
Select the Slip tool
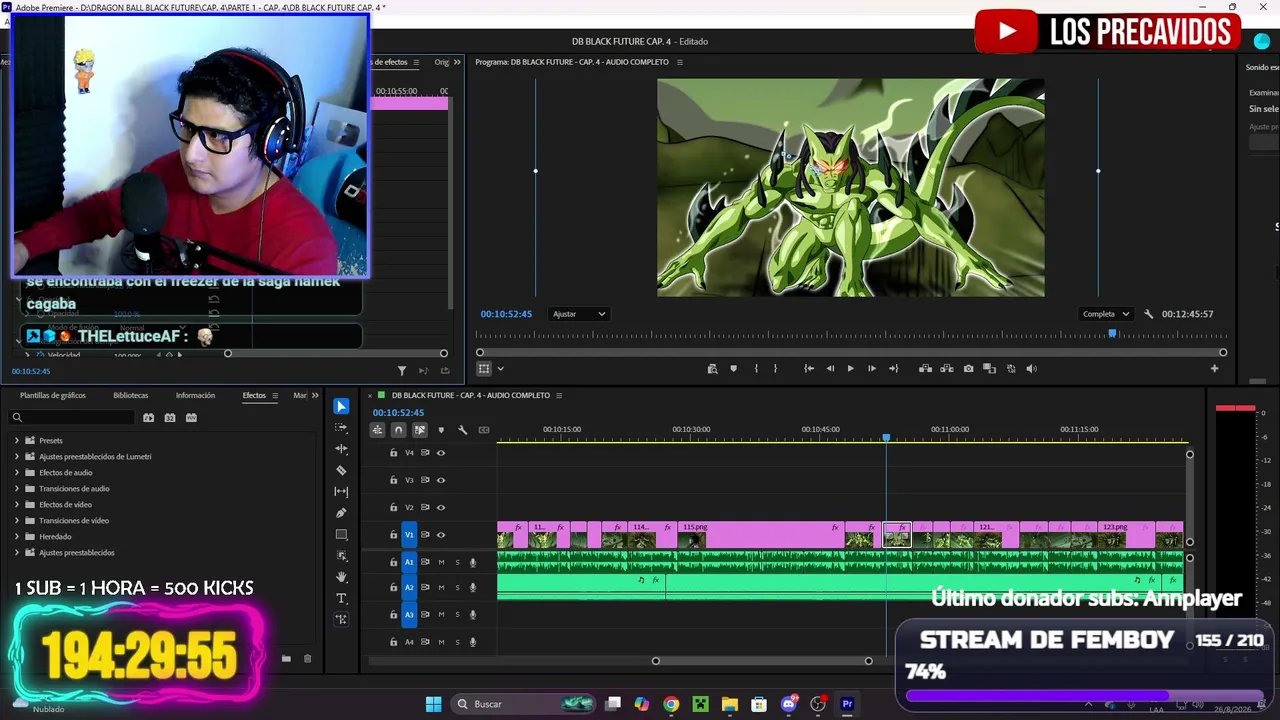pos(341,491)
